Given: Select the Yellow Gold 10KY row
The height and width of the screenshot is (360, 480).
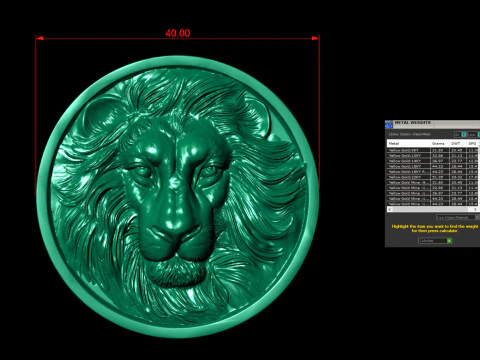Looking at the screenshot, I should (x=433, y=156).
